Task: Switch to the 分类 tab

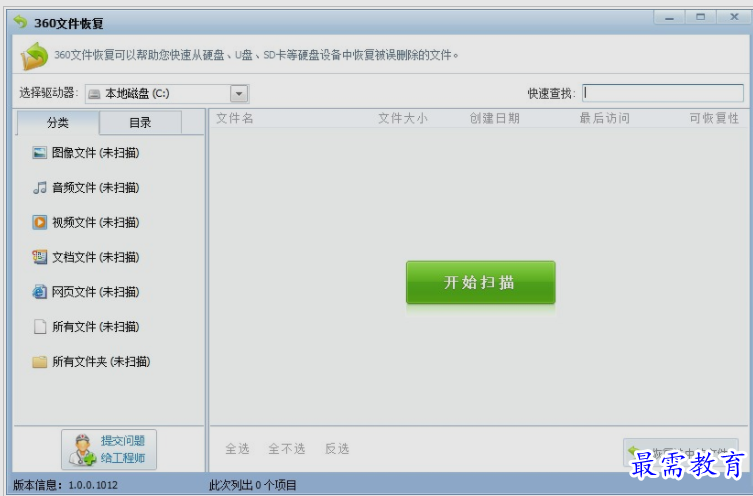Action: [x=58, y=122]
